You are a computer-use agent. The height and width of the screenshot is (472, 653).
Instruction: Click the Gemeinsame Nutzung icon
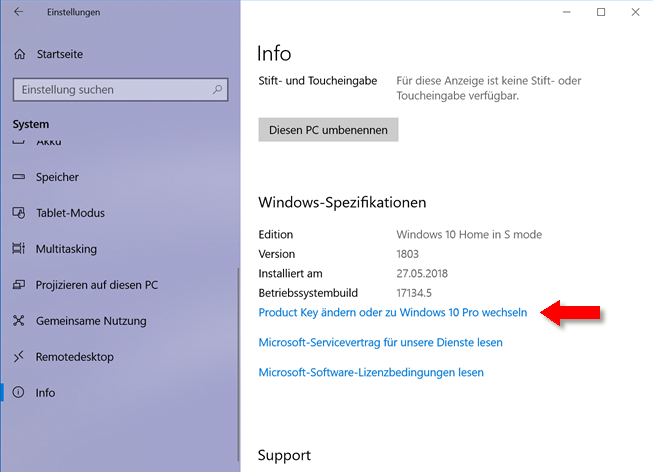coord(19,321)
